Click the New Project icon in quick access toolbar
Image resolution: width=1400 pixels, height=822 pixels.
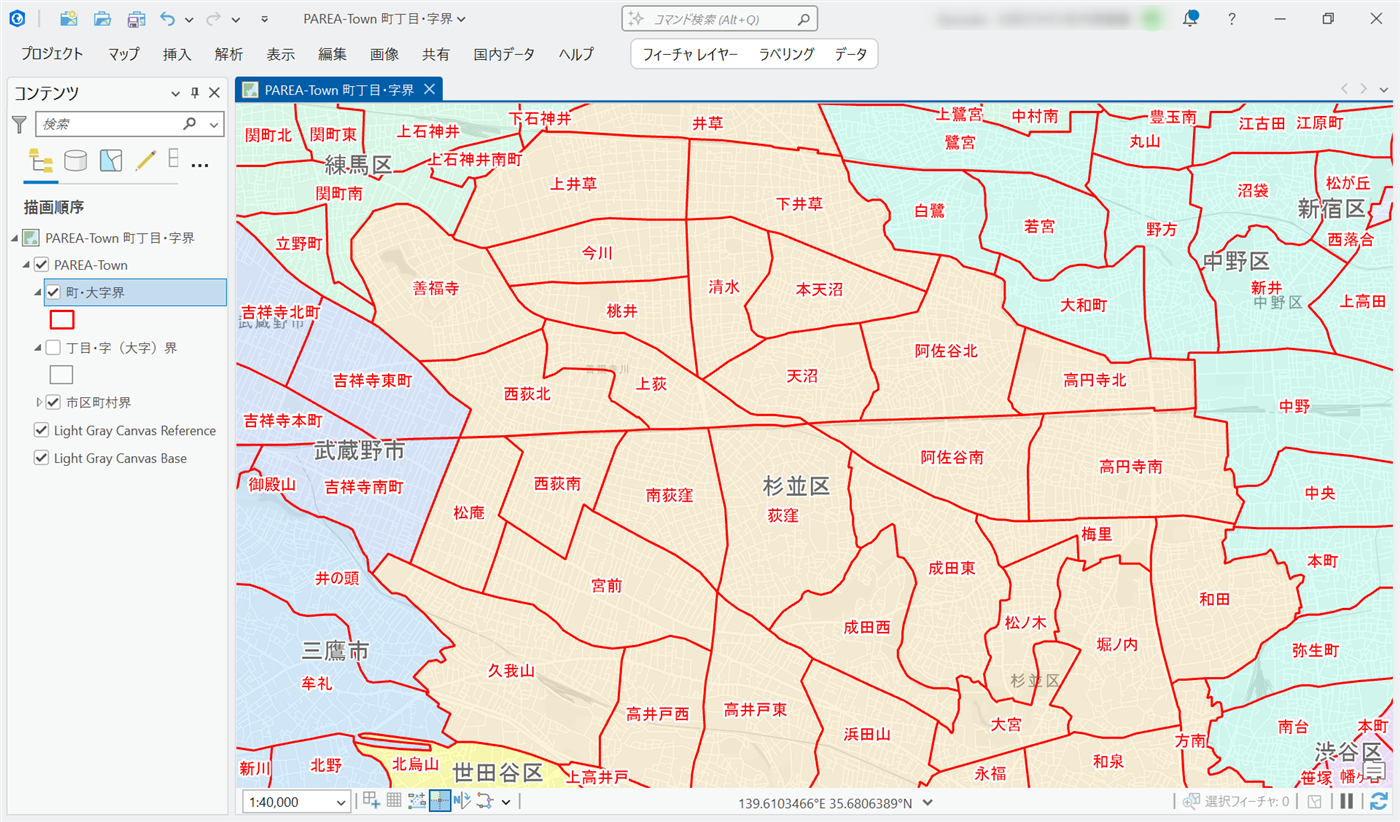coord(68,19)
